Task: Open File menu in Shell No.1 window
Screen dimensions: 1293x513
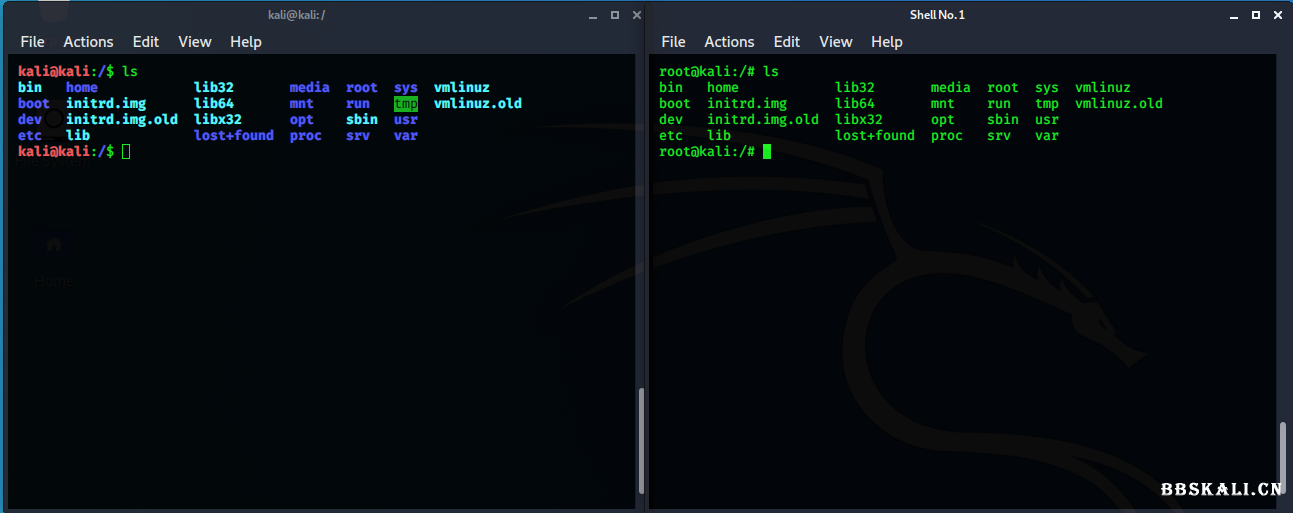Action: (x=674, y=41)
